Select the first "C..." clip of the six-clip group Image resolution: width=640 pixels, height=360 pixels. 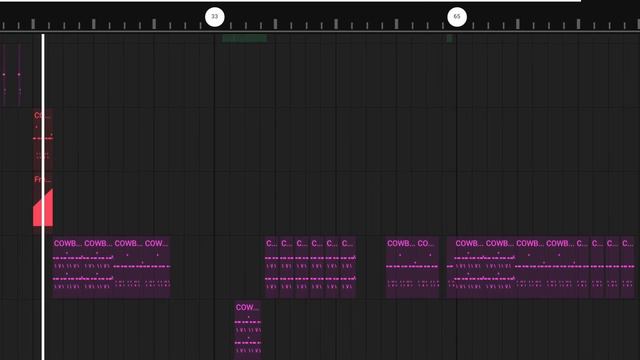click(x=272, y=267)
